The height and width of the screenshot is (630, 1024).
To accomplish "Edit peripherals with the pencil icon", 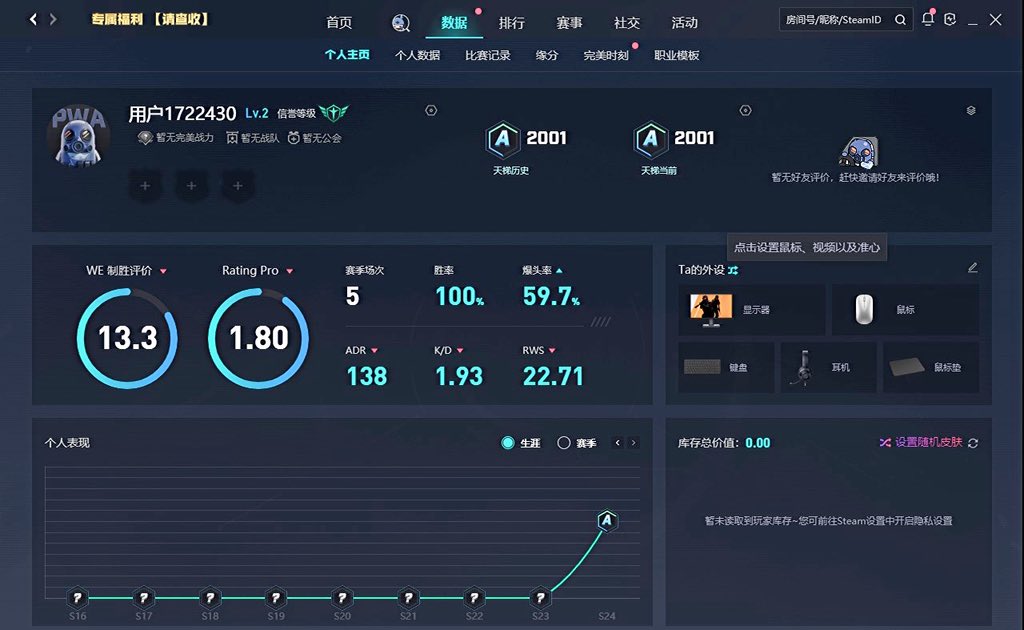I will point(972,268).
